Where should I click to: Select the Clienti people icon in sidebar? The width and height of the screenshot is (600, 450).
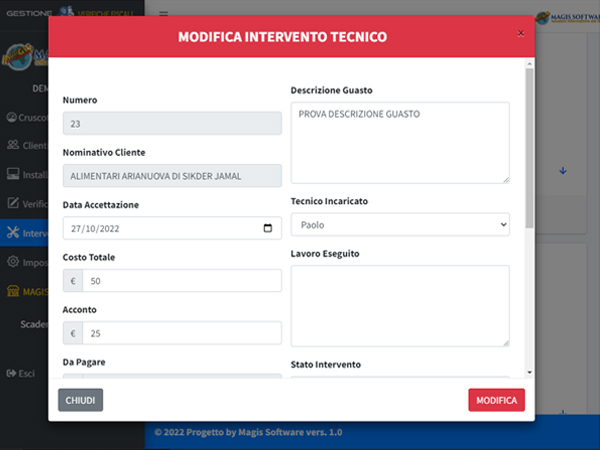tap(13, 145)
